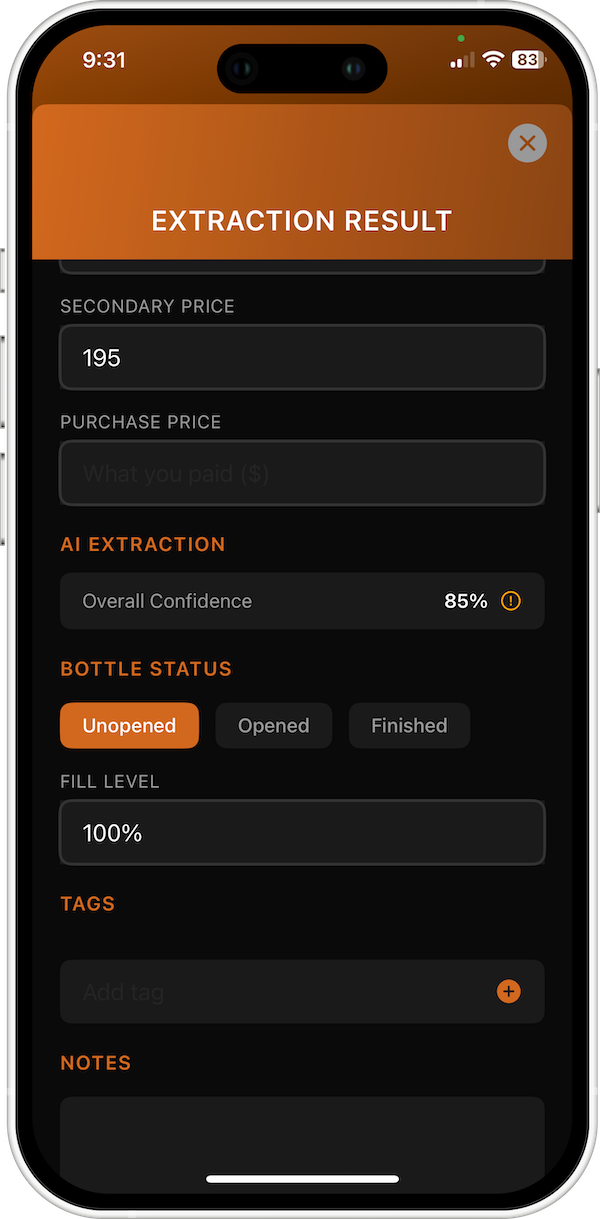Tap the AI EXTRACTION section header
600x1219 pixels.
[x=143, y=544]
